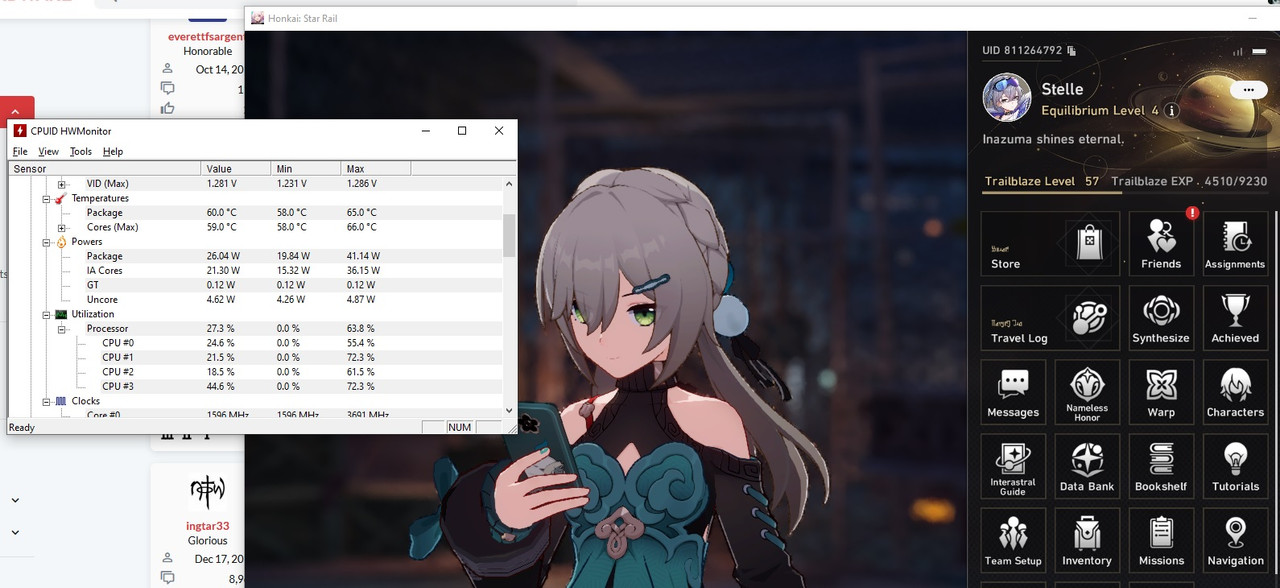
Task: Select the GT power row
Action: click(255, 285)
